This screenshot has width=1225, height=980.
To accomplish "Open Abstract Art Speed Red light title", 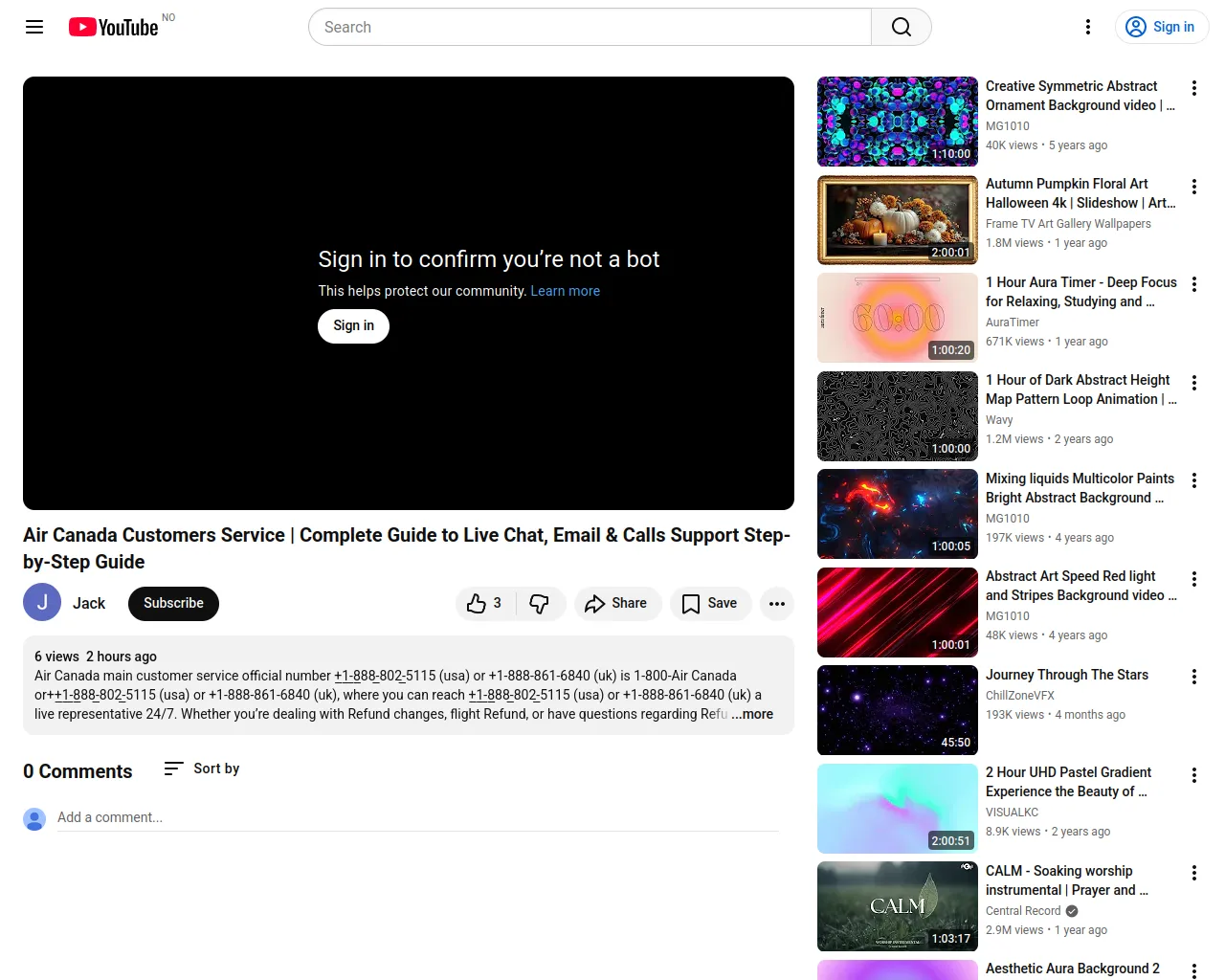I will pos(1081,586).
